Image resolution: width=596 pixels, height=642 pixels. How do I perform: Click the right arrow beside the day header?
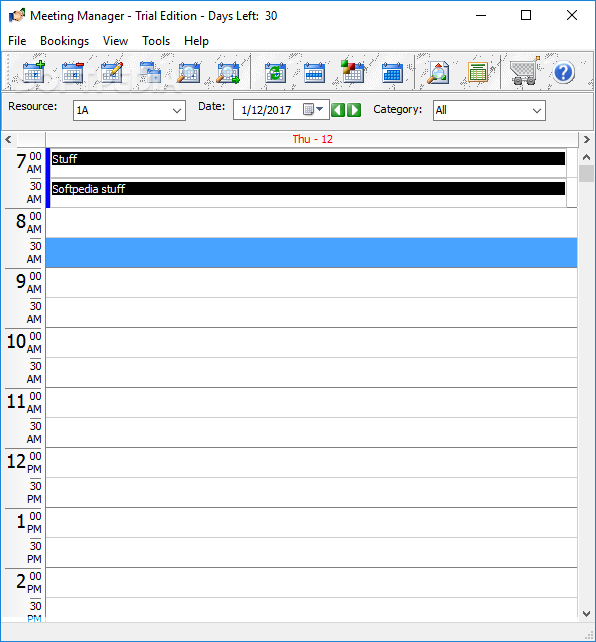(587, 140)
